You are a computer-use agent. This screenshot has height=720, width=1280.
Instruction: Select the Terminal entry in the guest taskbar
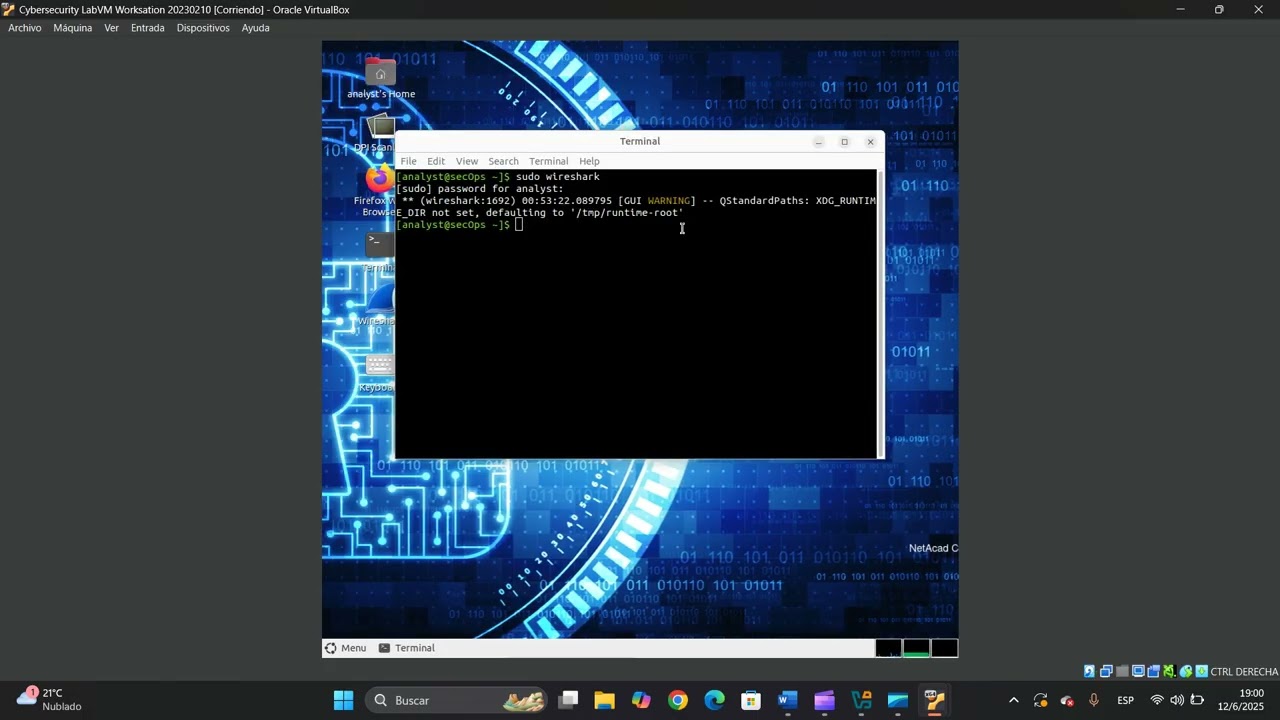pyautogui.click(x=407, y=648)
